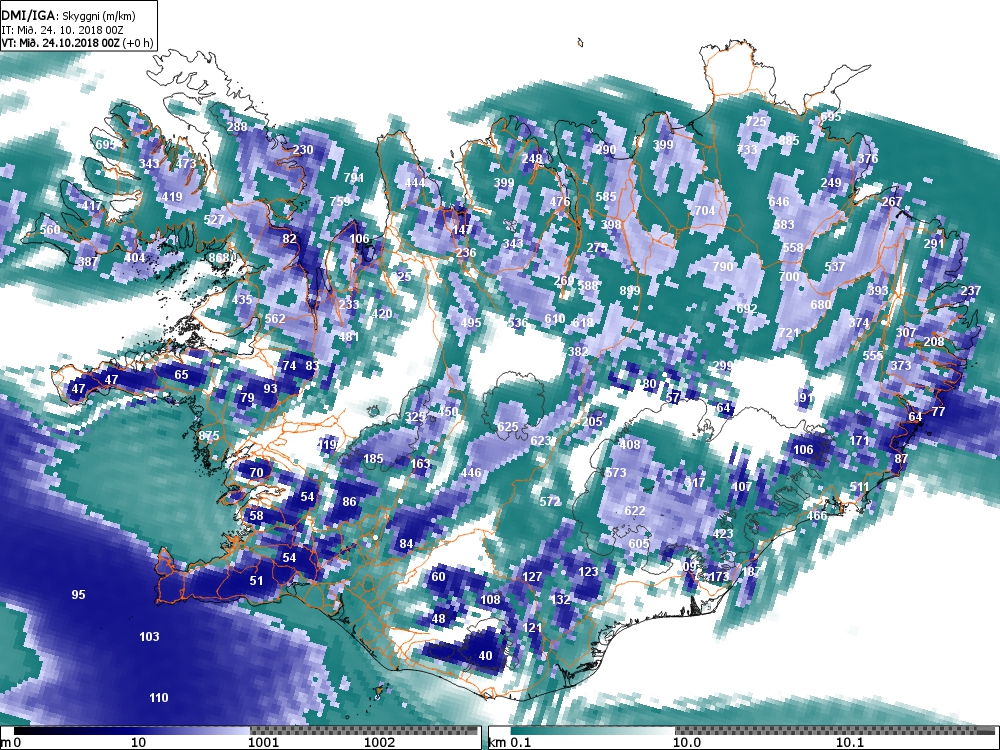Image resolution: width=1000 pixels, height=750 pixels.
Task: Click the visibility value 65
Action: click(182, 375)
